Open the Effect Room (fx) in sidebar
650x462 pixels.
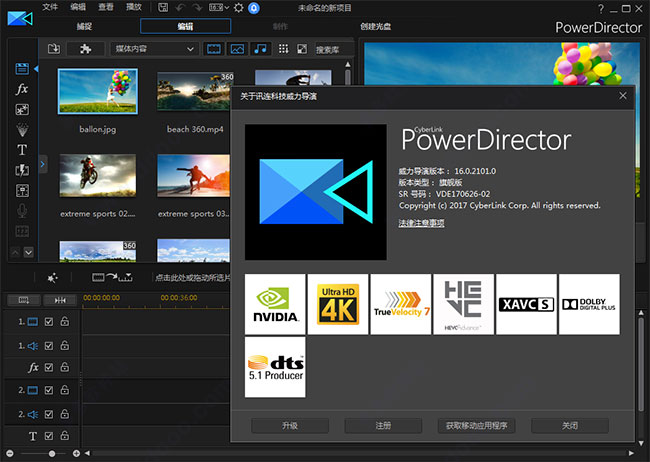pos(22,89)
